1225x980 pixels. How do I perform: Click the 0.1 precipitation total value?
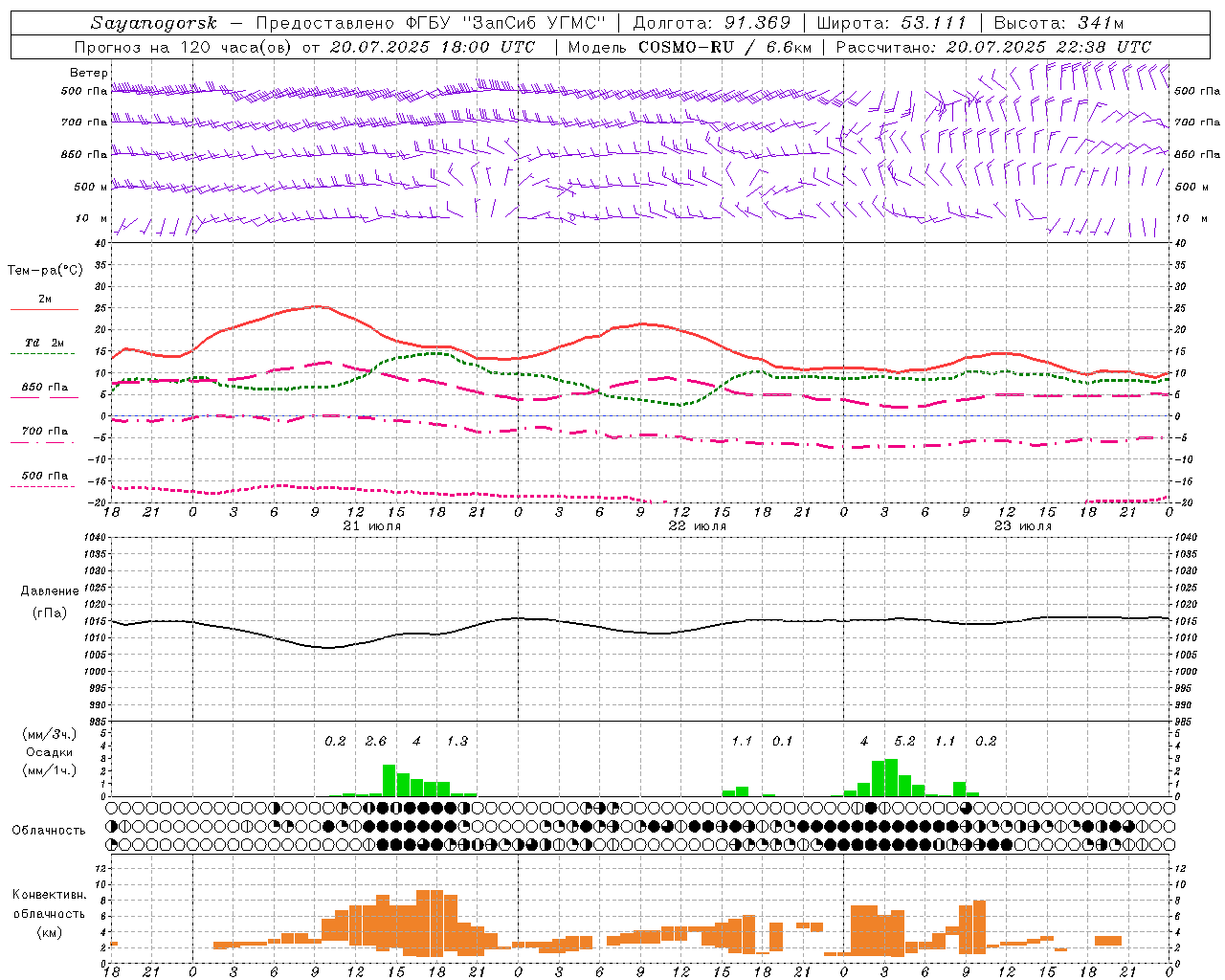[783, 742]
